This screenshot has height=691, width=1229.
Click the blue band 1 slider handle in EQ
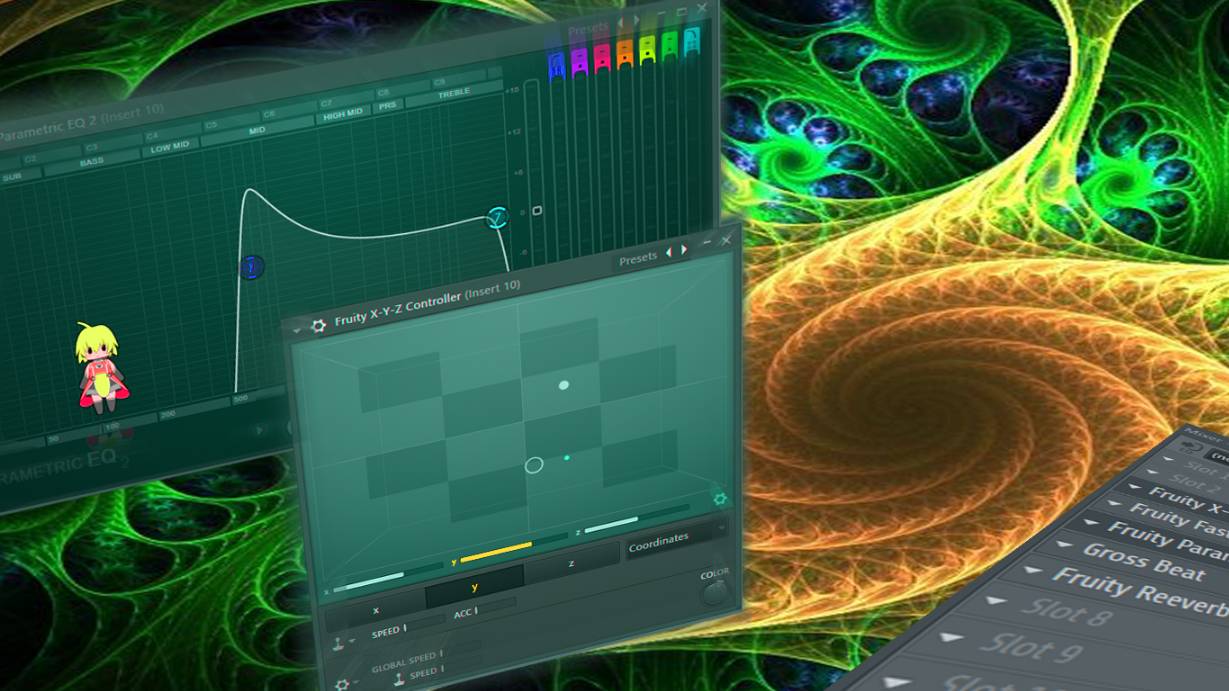(557, 65)
